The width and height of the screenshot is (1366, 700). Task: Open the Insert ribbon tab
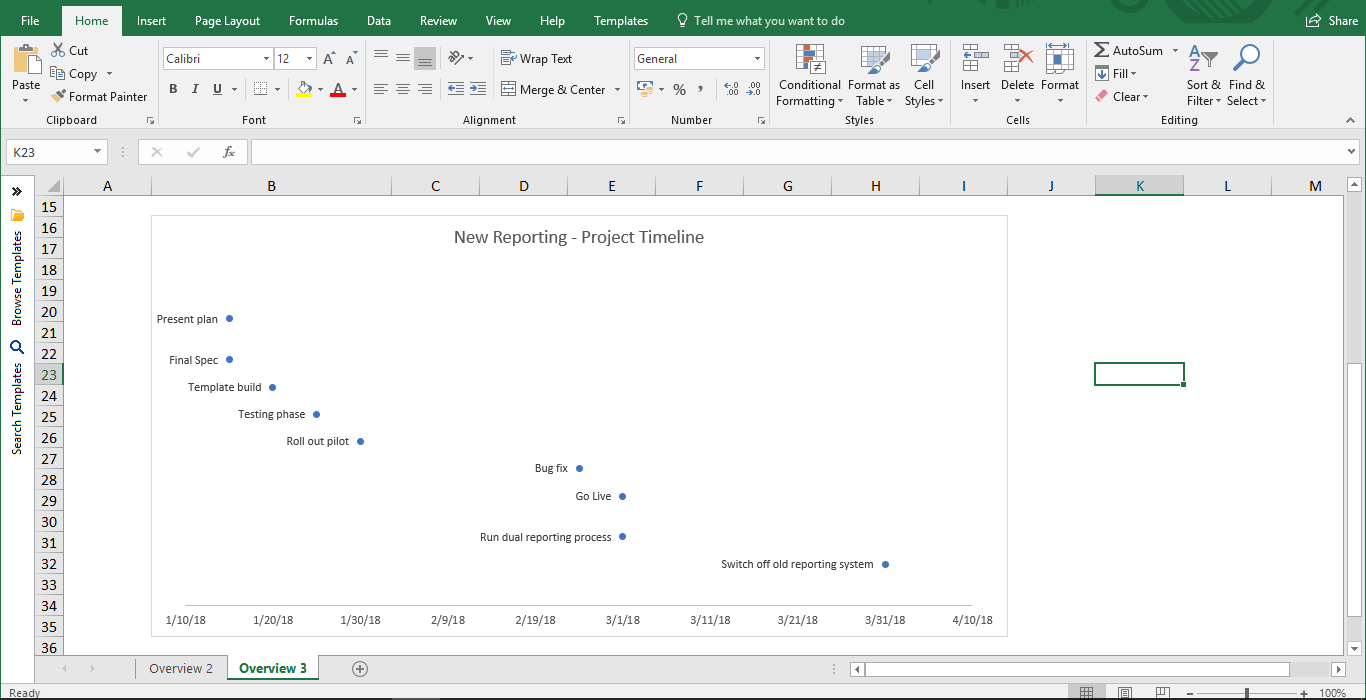pyautogui.click(x=152, y=20)
